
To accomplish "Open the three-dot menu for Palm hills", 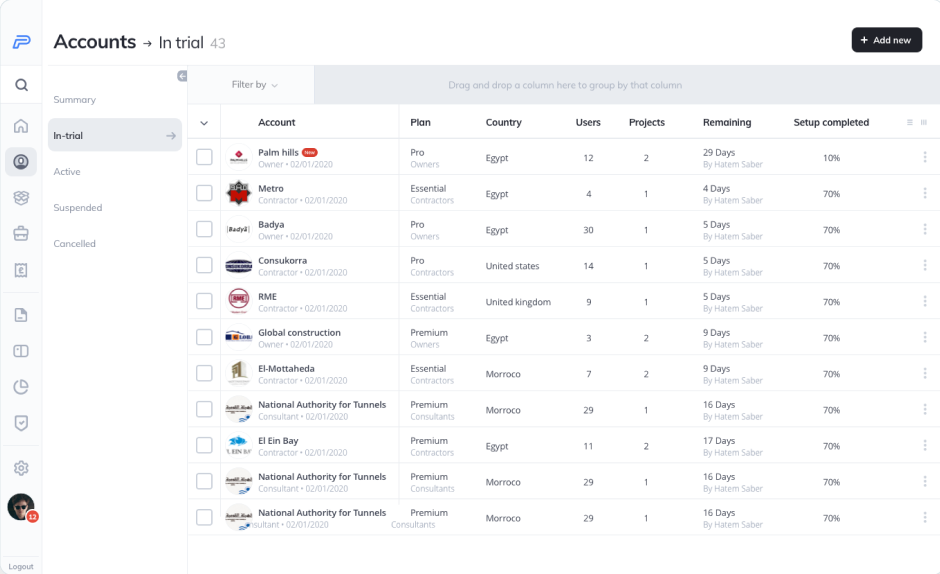I will [x=924, y=157].
